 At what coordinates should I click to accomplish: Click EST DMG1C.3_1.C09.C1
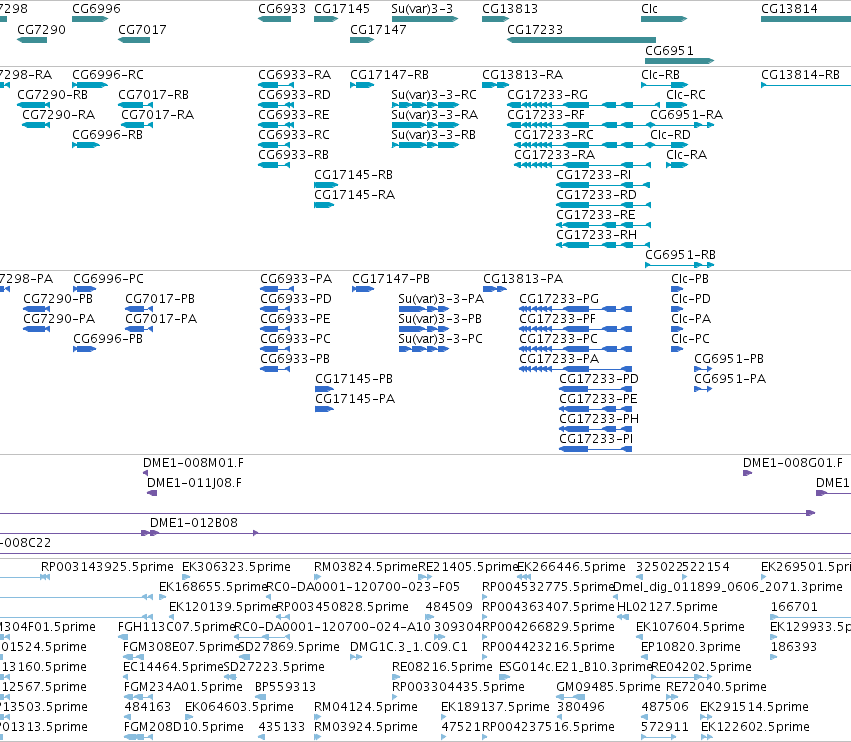[x=409, y=647]
